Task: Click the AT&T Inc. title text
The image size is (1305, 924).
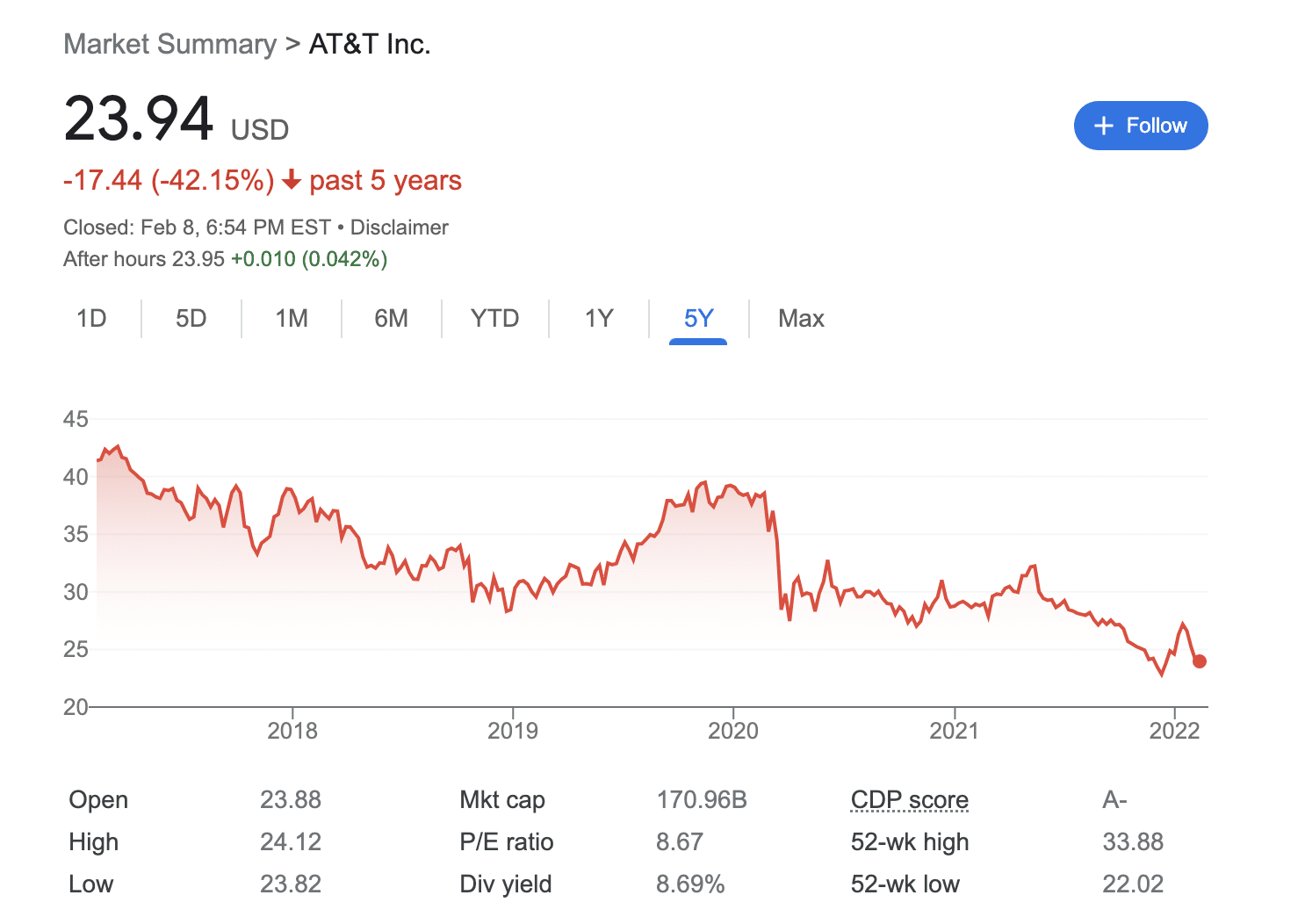Action: point(370,44)
